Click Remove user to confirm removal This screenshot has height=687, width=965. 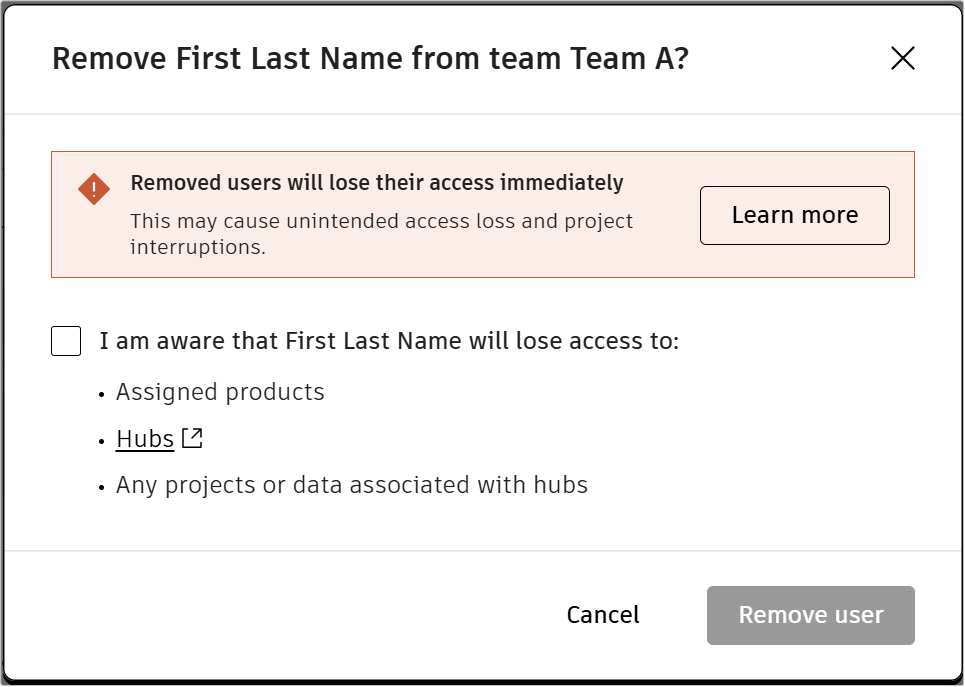(x=810, y=615)
